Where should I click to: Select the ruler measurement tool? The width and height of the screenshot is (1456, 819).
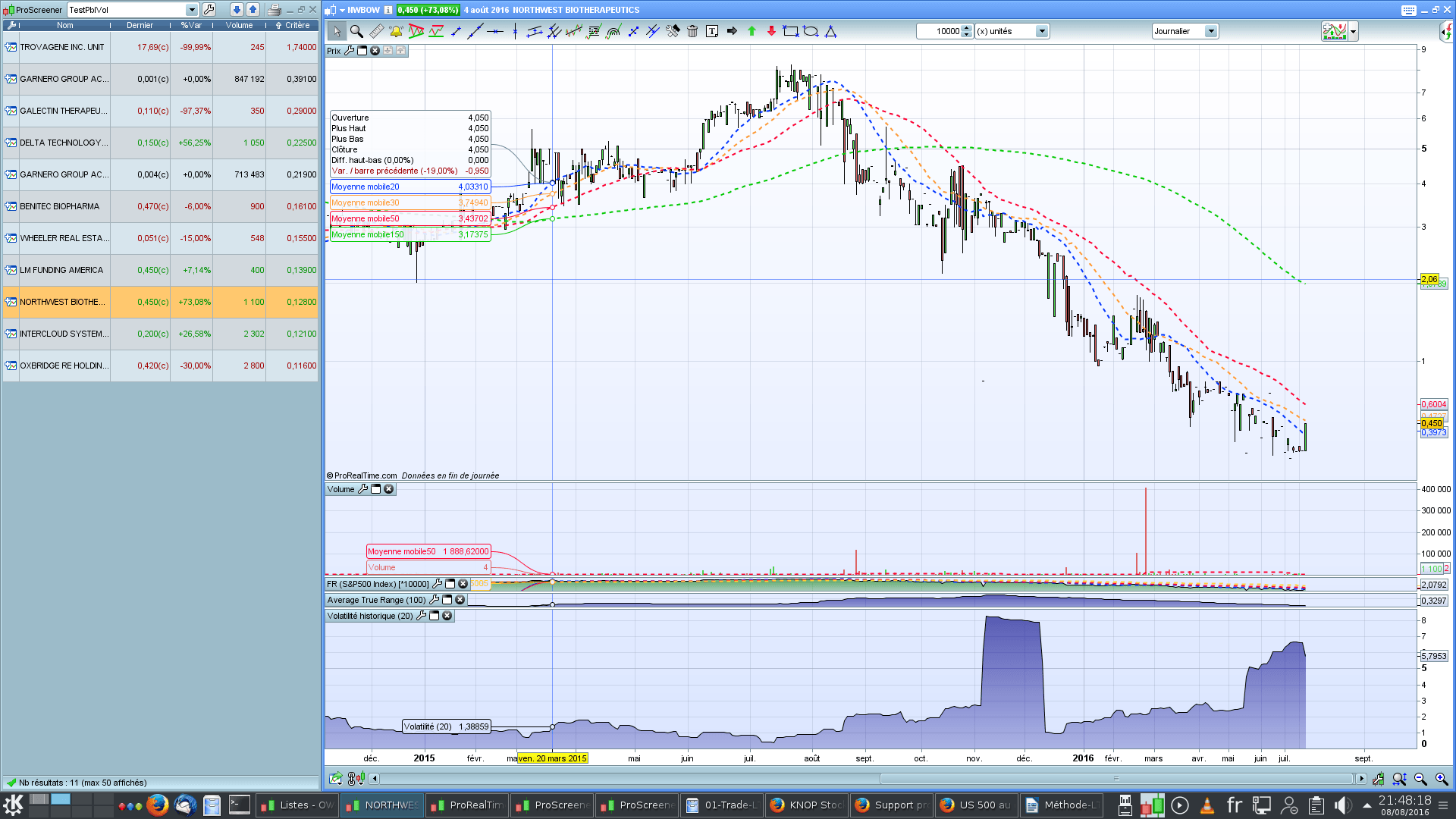click(x=376, y=31)
